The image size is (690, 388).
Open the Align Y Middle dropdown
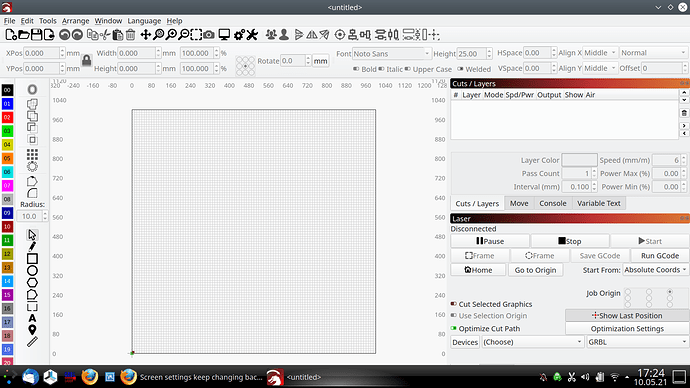(x=600, y=68)
